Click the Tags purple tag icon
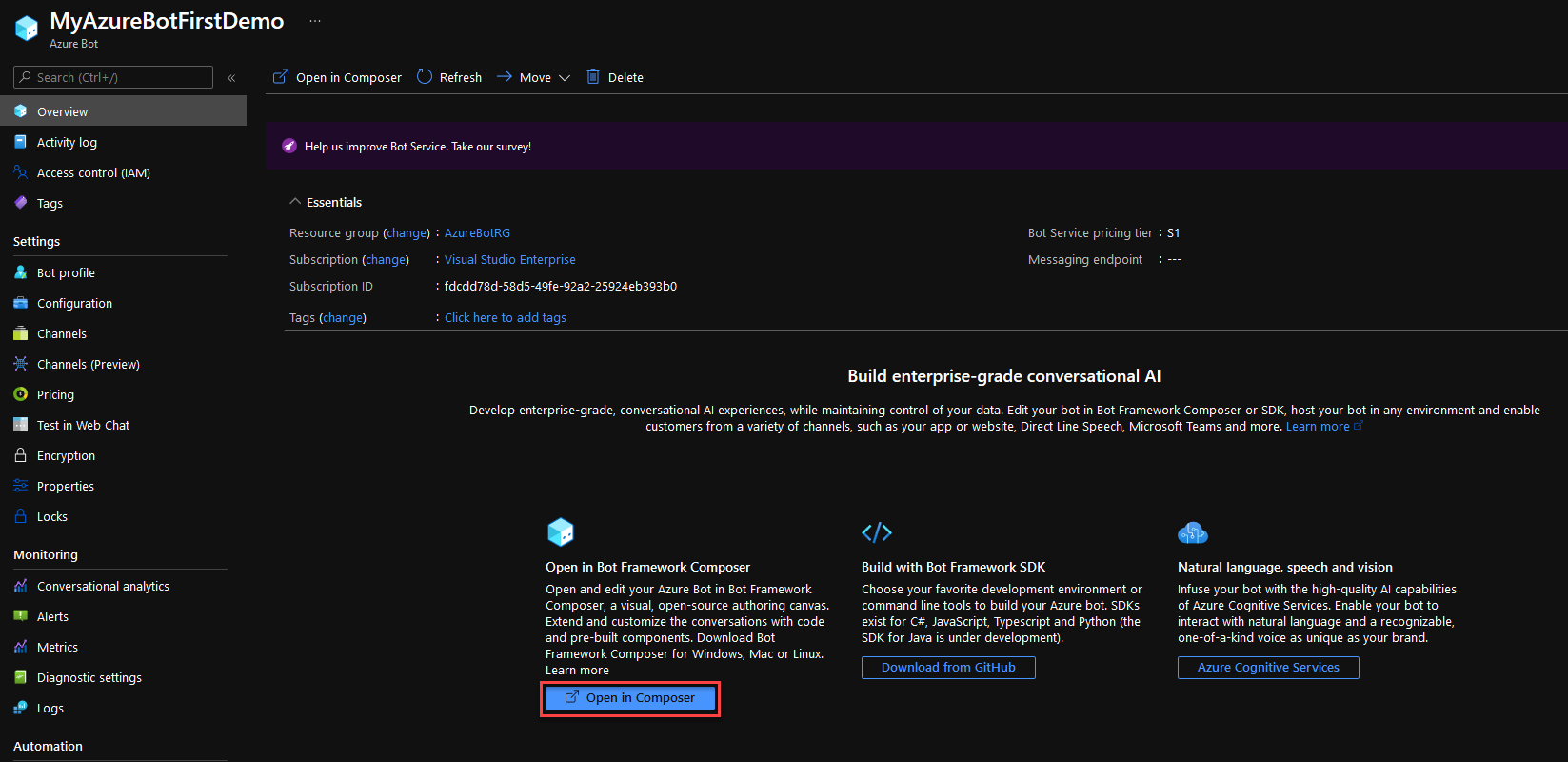 (21, 203)
